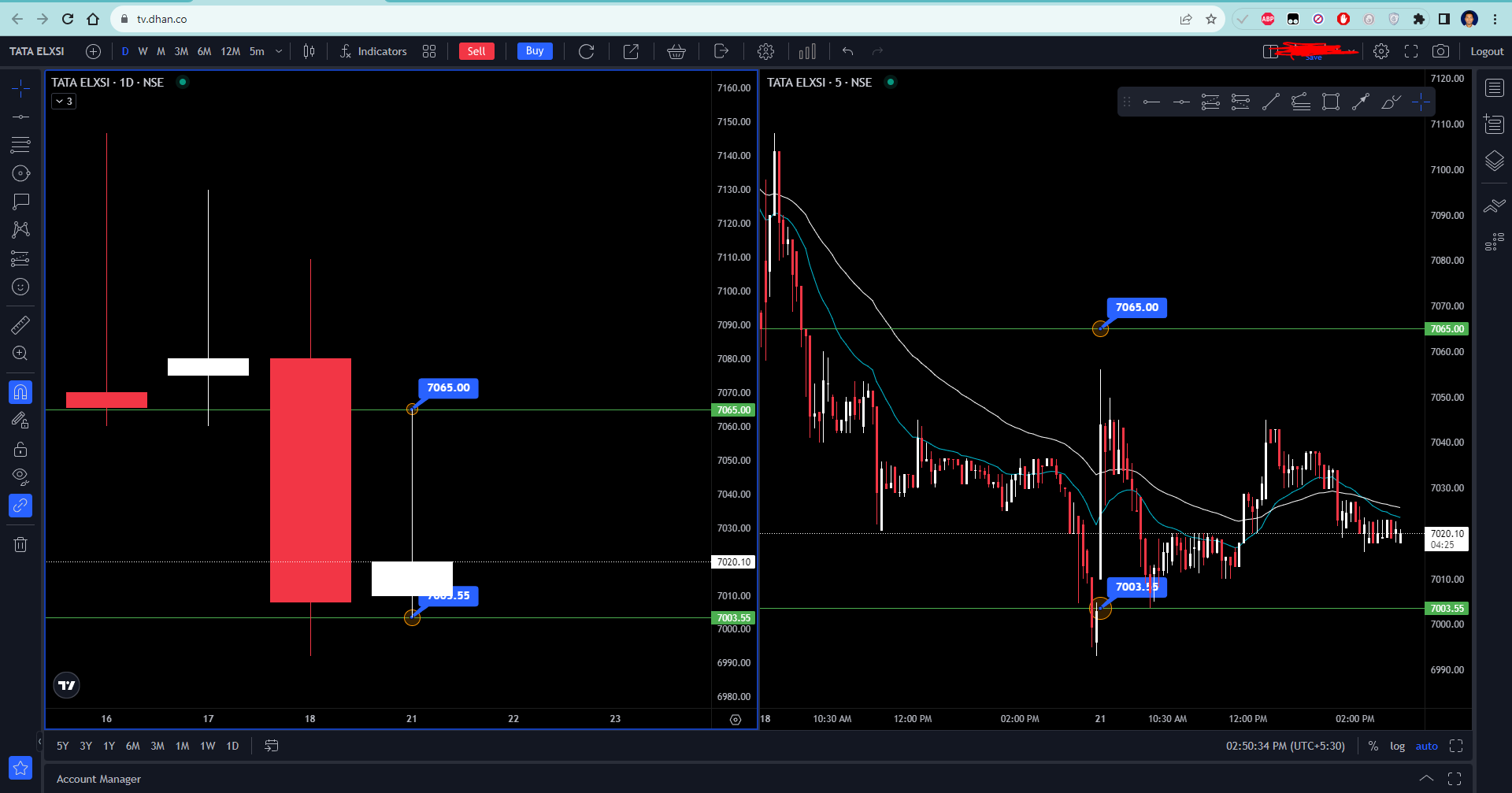The image size is (1512, 793).
Task: Toggle magnet mode on left sidebar
Action: click(x=21, y=391)
